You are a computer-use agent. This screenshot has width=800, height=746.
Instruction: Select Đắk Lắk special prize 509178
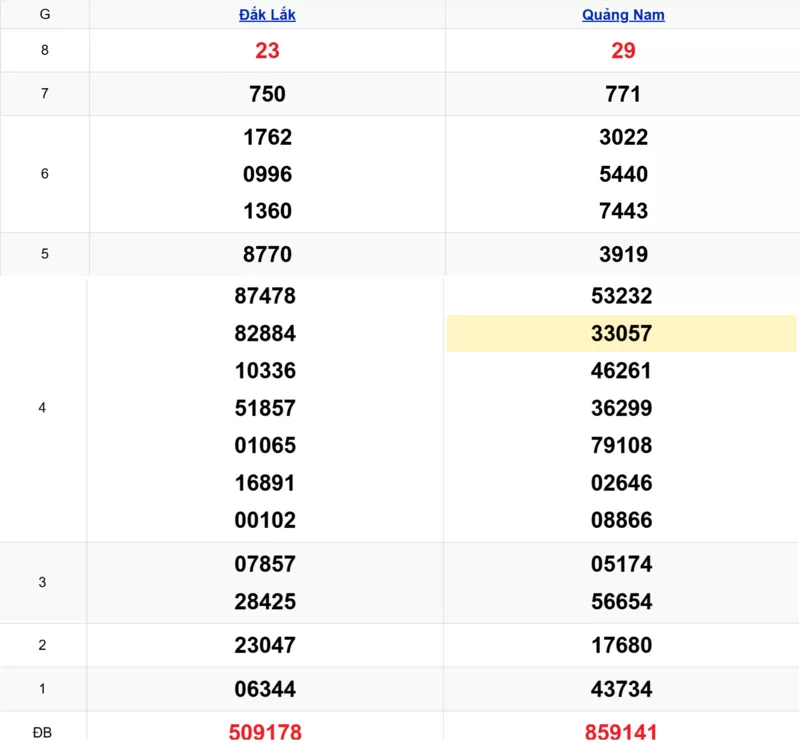(267, 732)
